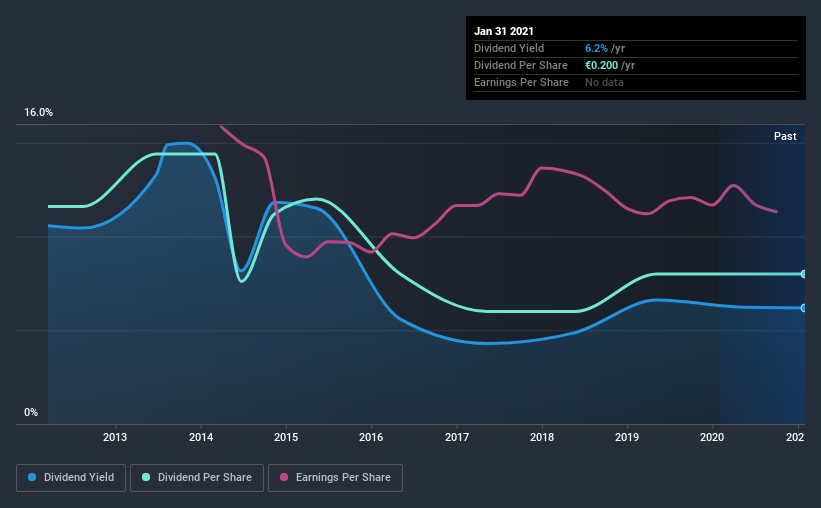Viewport: 821px width, 508px height.
Task: Click the Jan 31 2021 tooltip date
Action: point(504,31)
